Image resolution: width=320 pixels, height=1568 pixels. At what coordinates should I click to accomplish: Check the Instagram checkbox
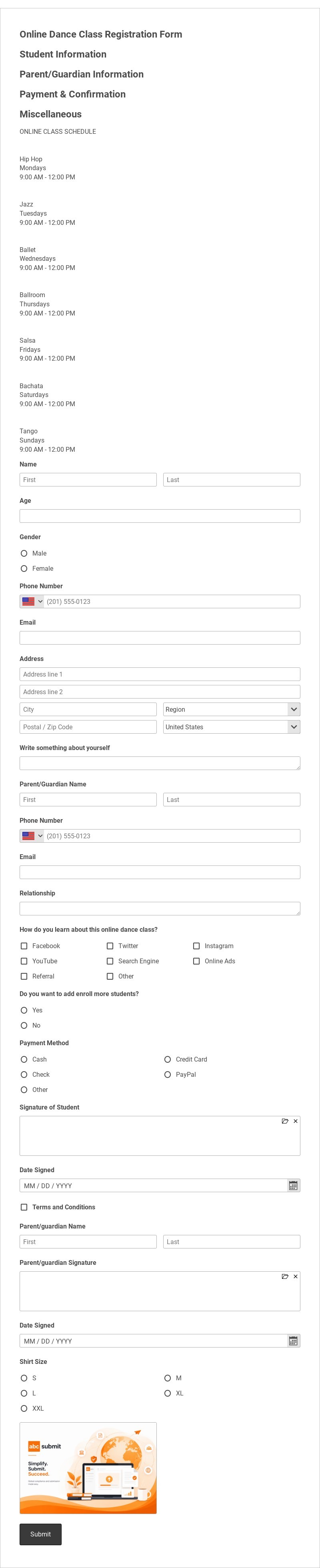click(x=196, y=946)
